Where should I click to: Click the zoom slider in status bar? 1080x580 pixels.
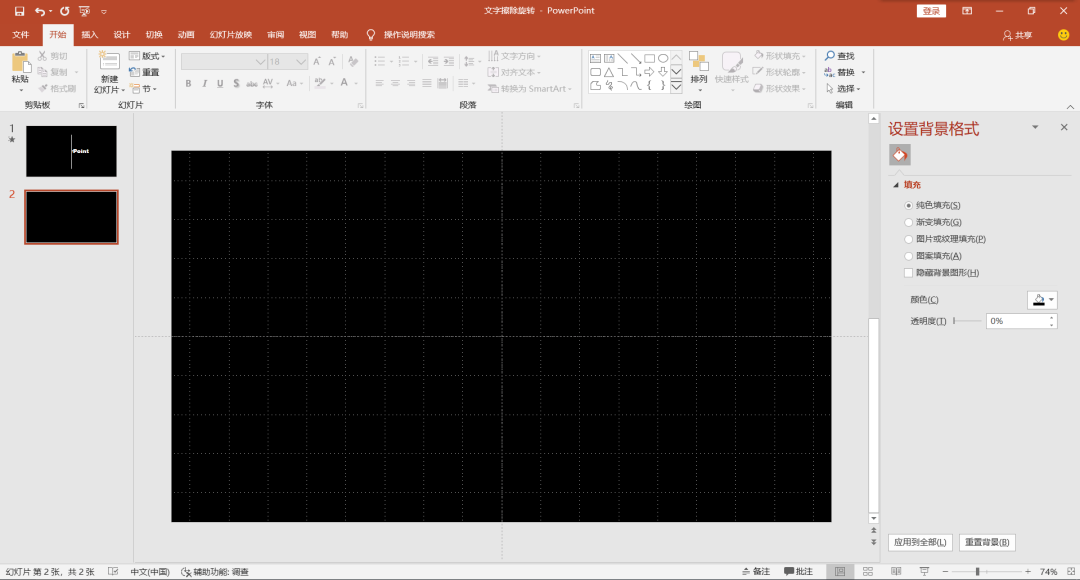click(986, 572)
